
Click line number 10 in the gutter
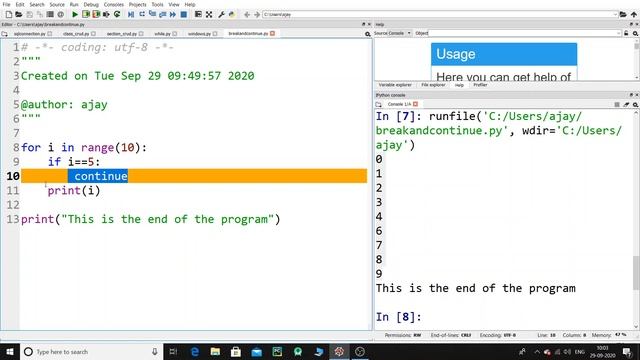(x=13, y=176)
